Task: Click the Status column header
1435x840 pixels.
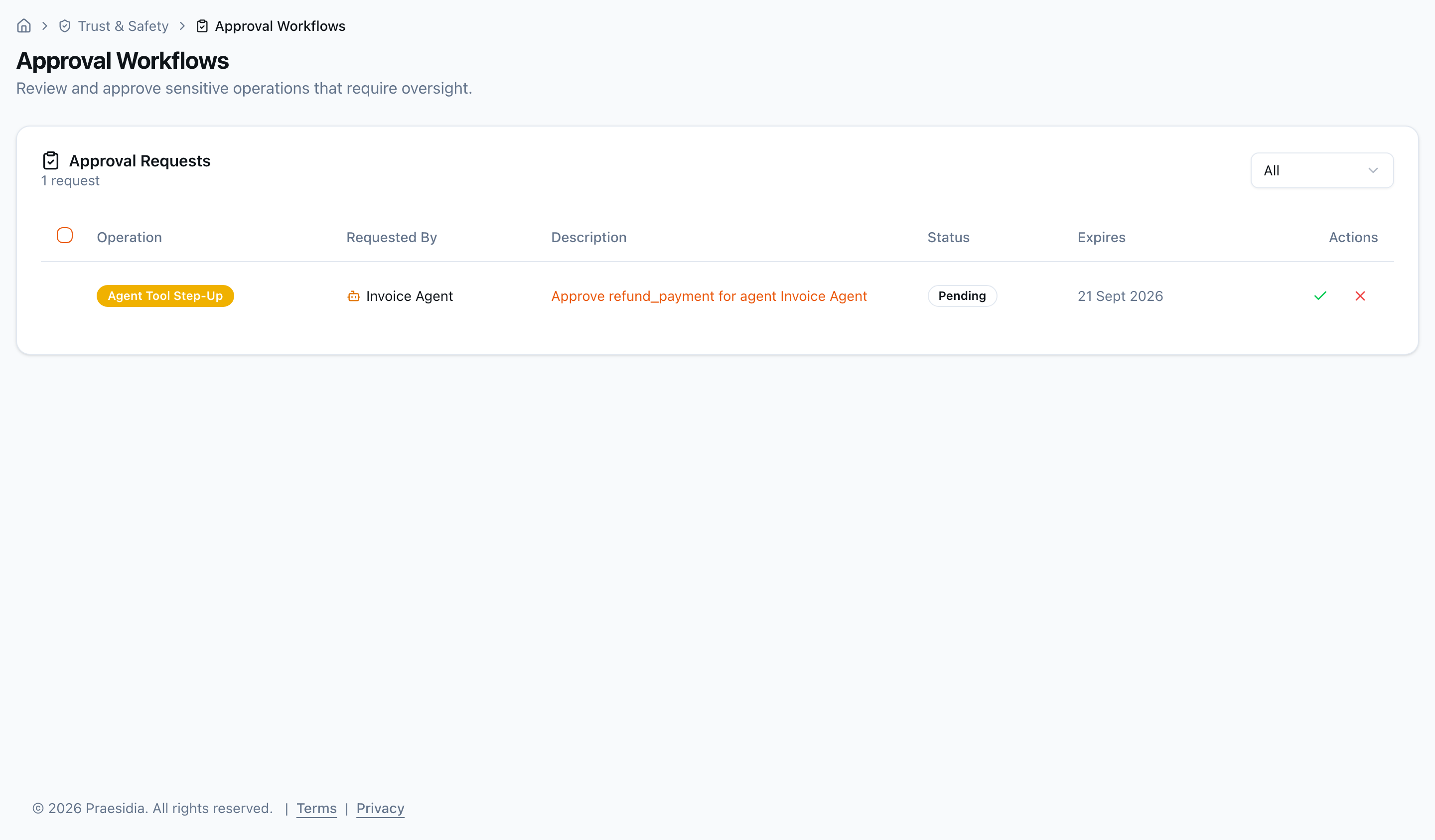Action: pyautogui.click(x=949, y=238)
